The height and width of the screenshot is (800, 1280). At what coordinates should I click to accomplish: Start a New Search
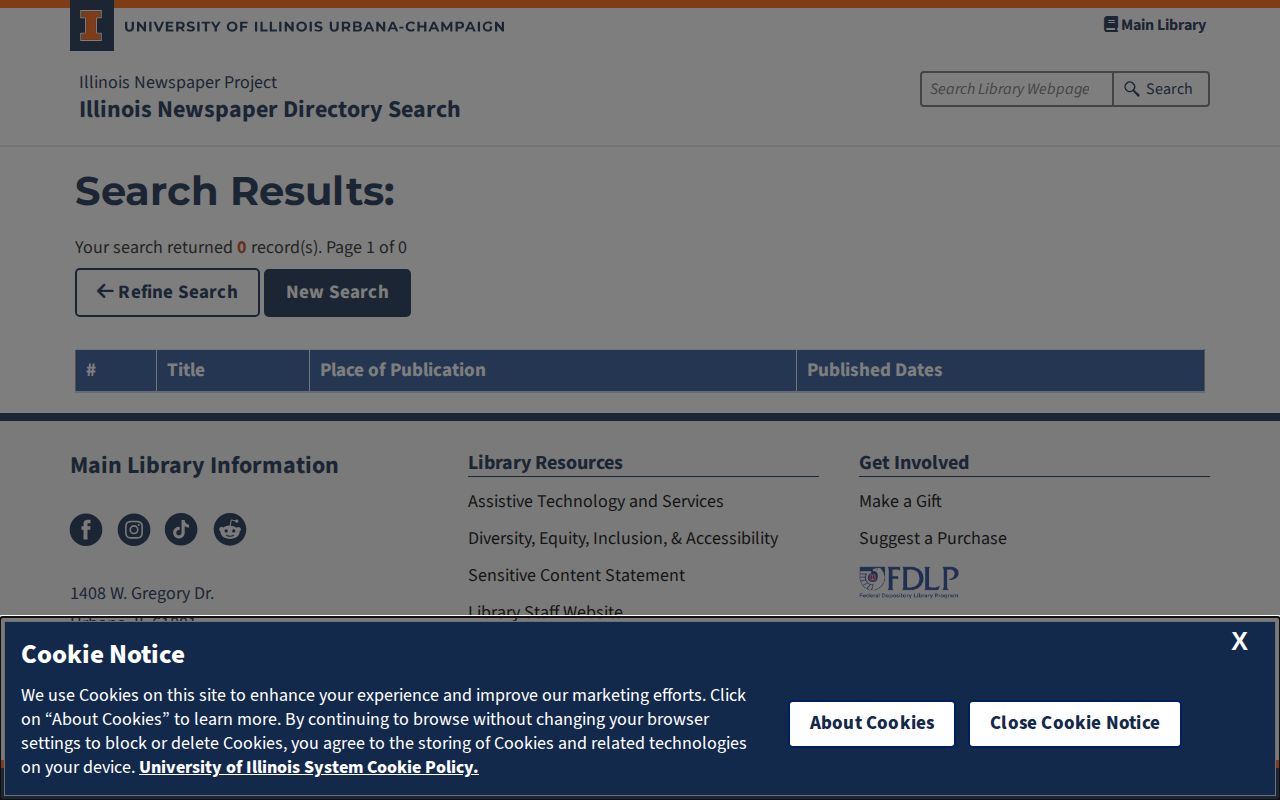337,292
